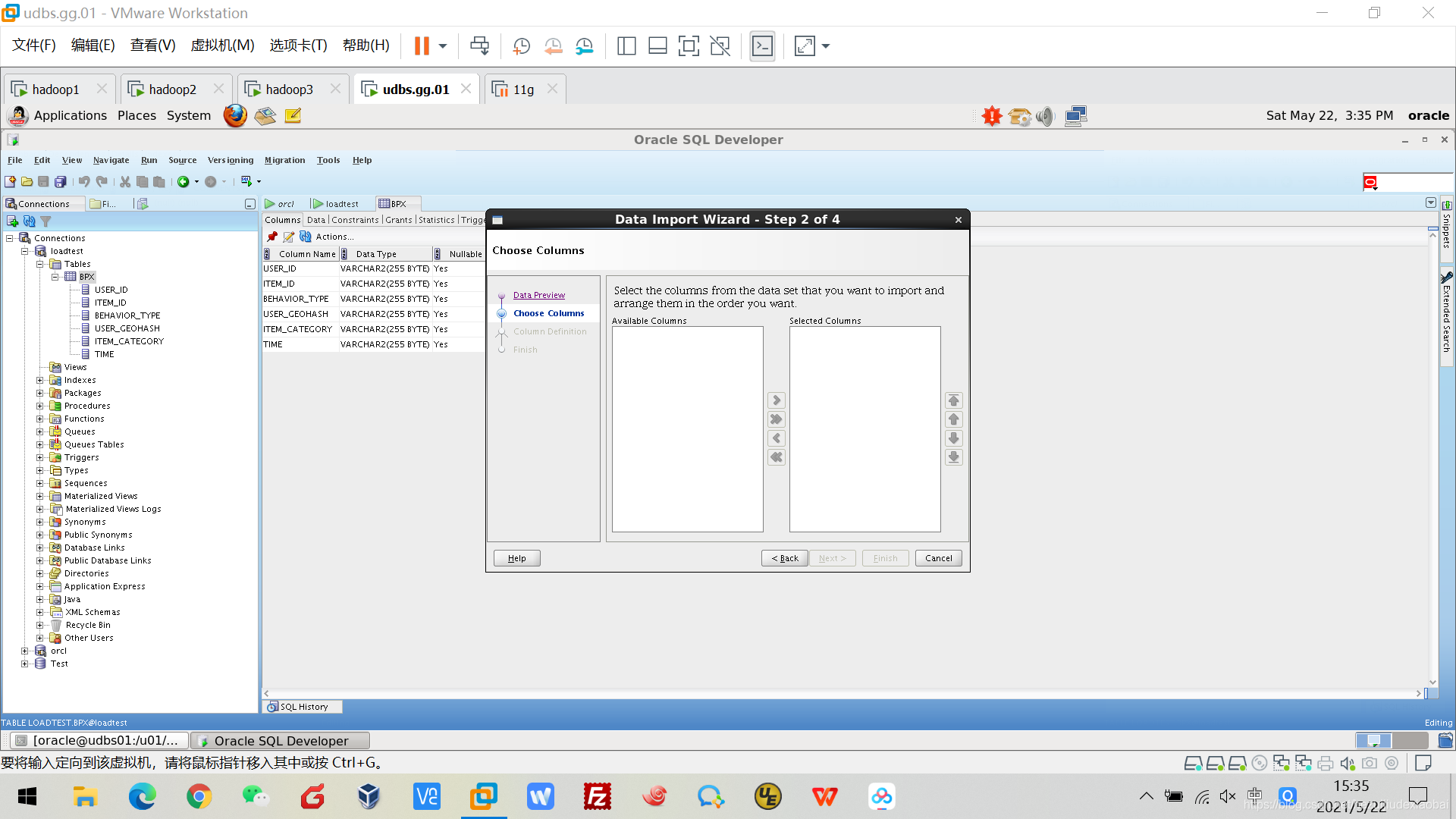Switch to the Constraints tab

pos(354,220)
